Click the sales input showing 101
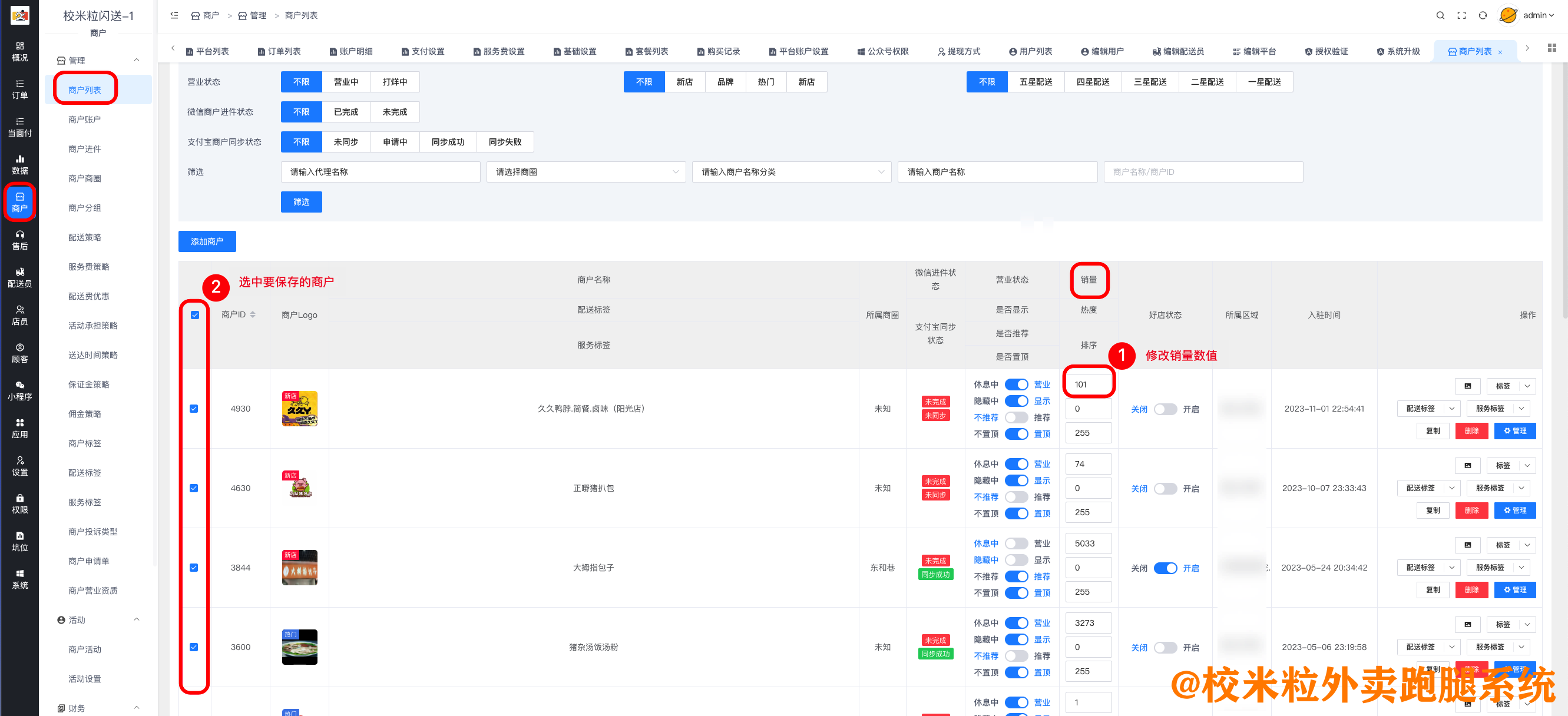The height and width of the screenshot is (716, 1568). coord(1089,384)
